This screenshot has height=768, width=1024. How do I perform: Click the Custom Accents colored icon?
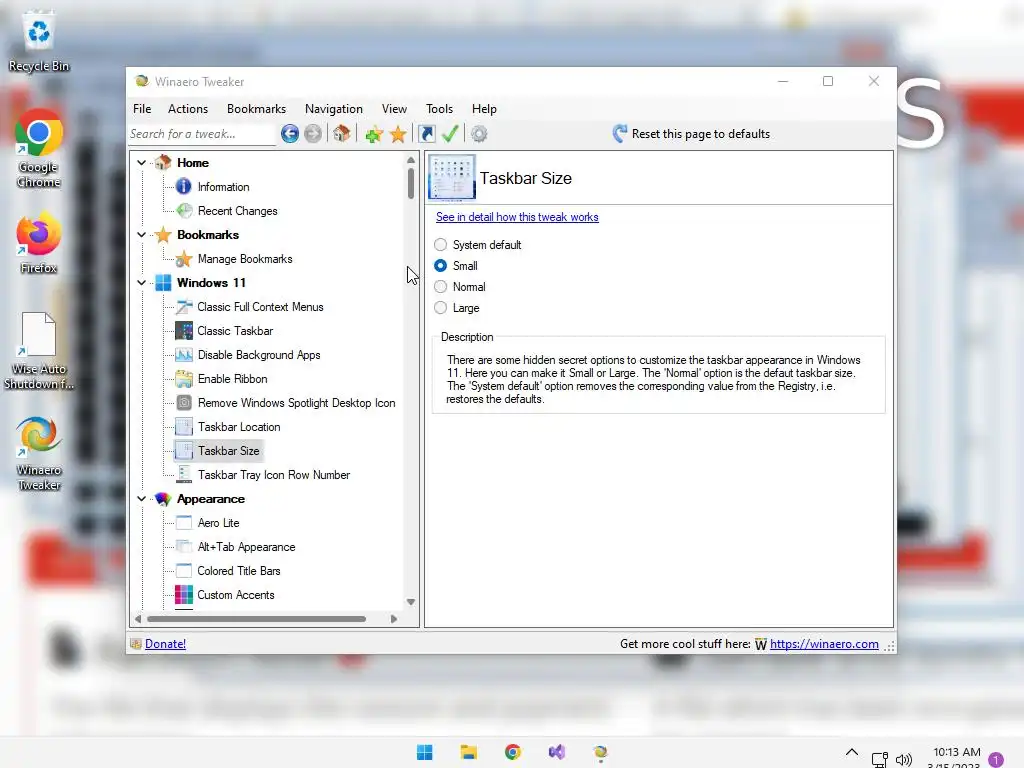click(x=184, y=595)
